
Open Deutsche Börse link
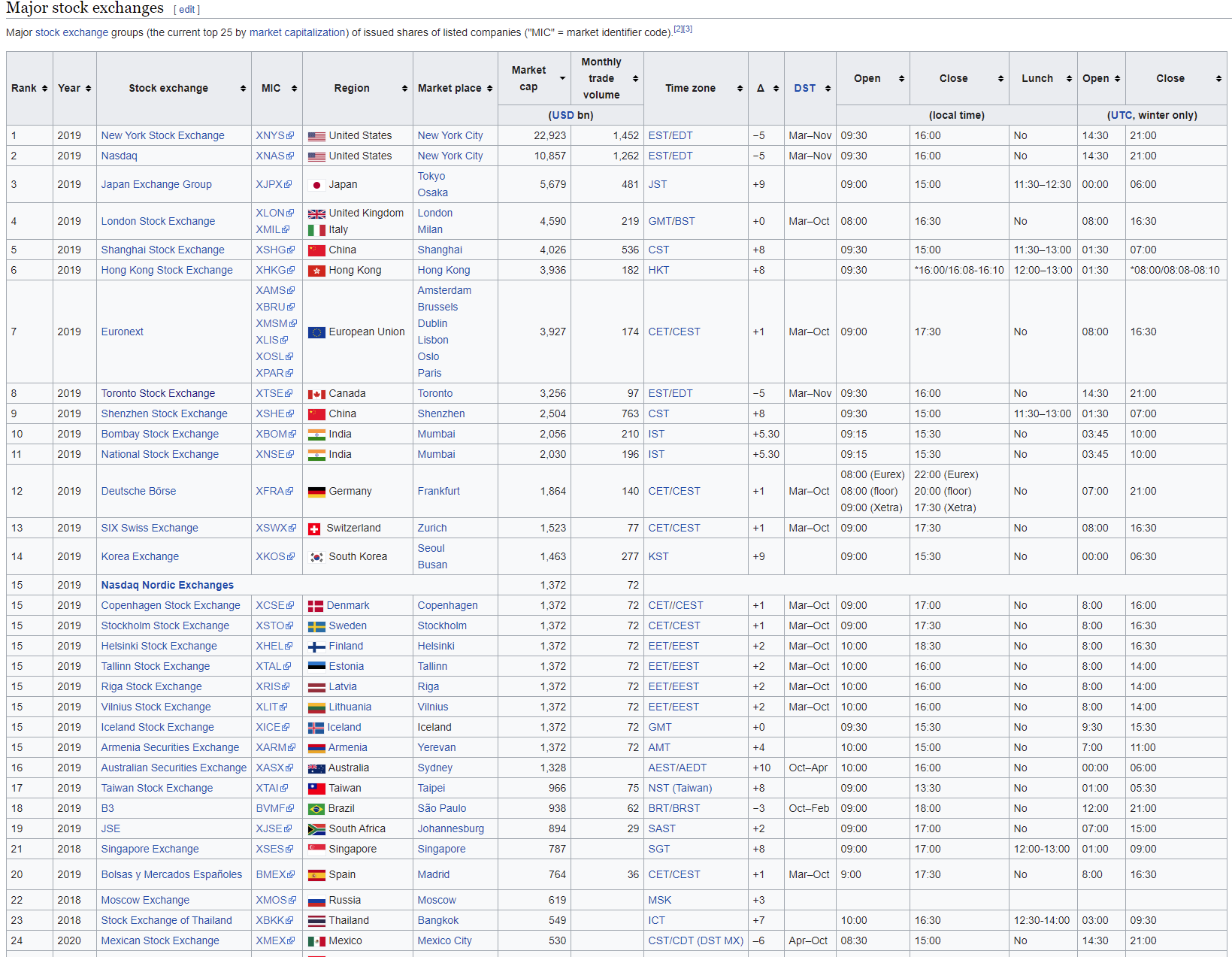coord(139,491)
